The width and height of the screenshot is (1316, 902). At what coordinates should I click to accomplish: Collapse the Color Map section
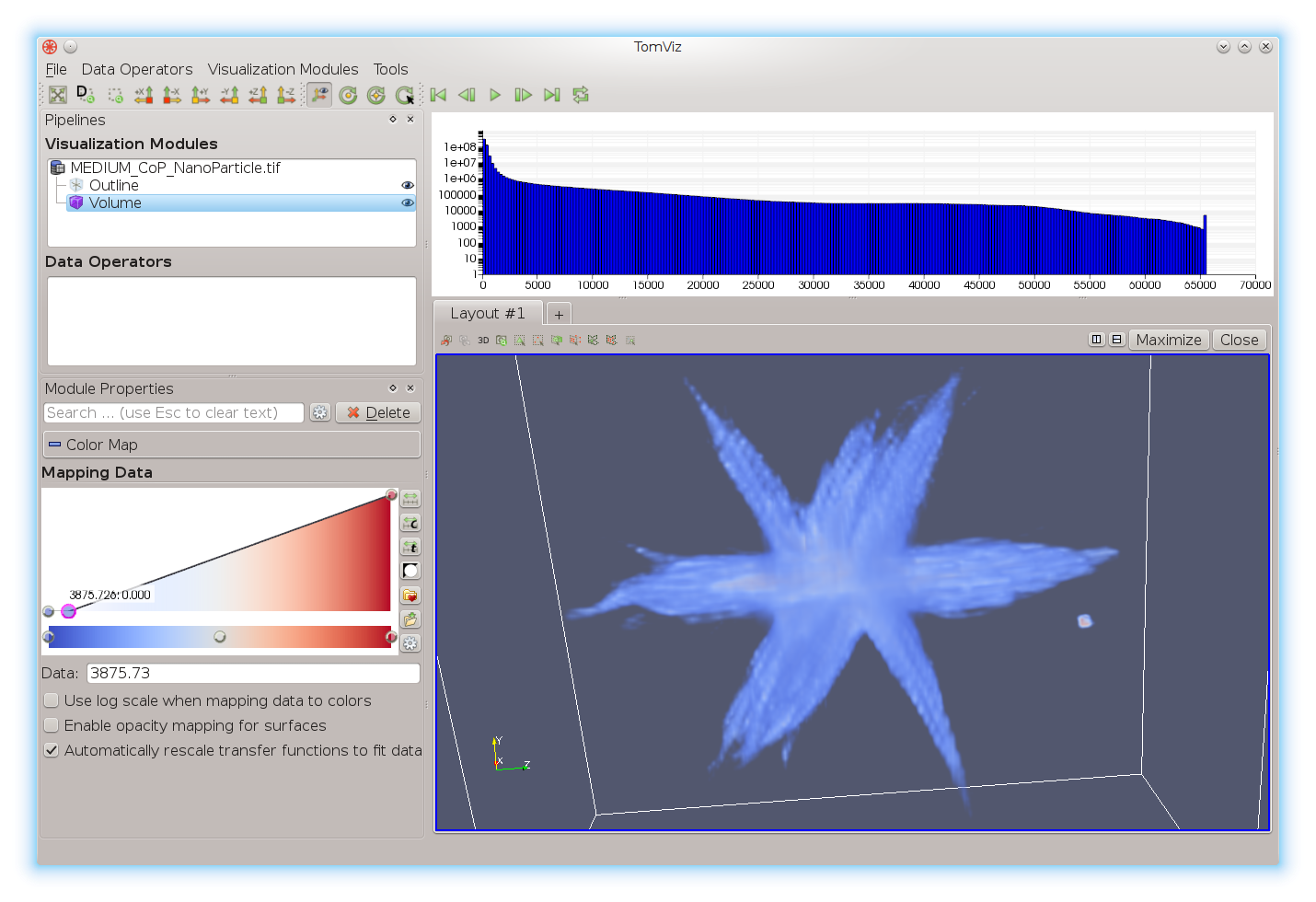click(54, 445)
